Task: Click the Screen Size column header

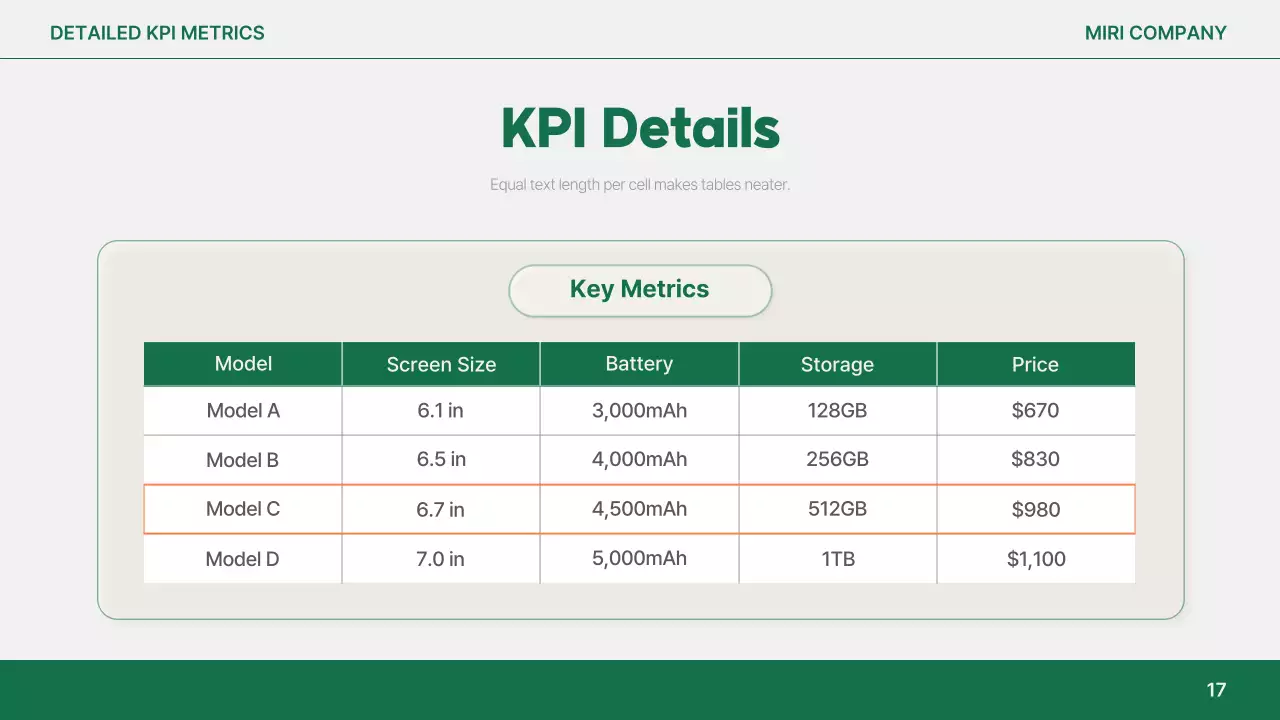Action: pos(441,365)
